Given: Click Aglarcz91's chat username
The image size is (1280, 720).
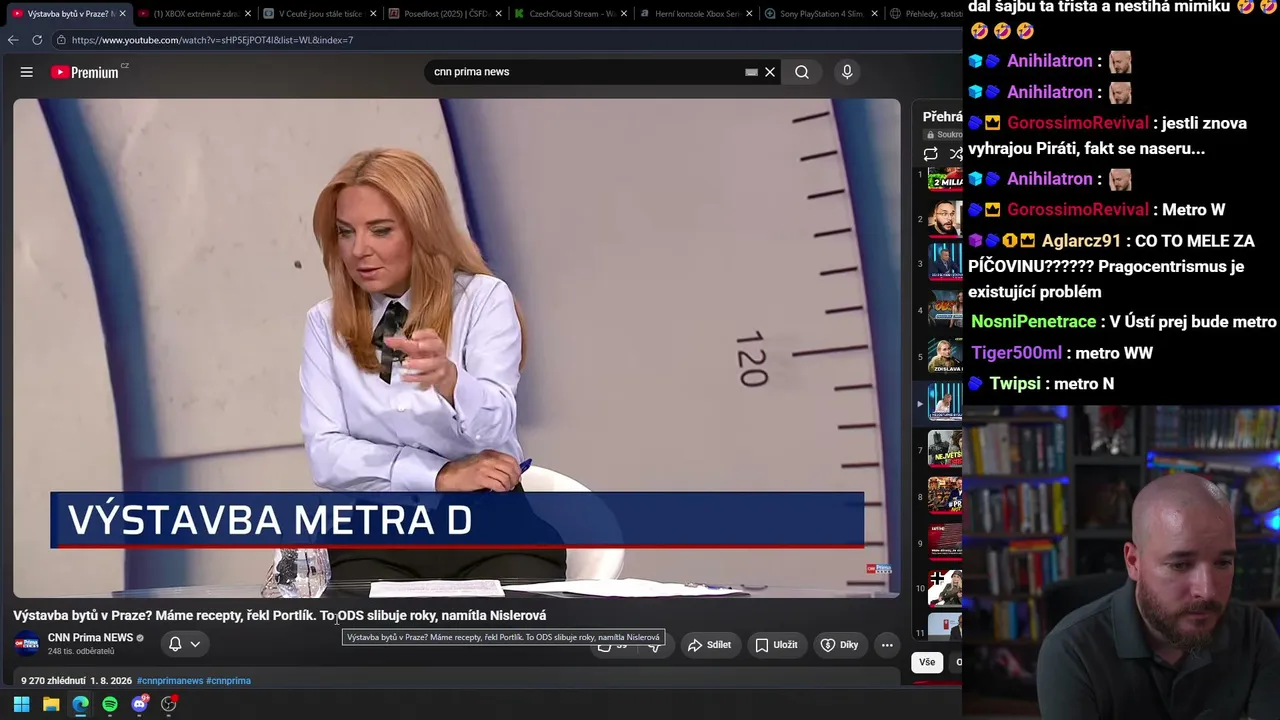Looking at the screenshot, I should pos(1081,241).
